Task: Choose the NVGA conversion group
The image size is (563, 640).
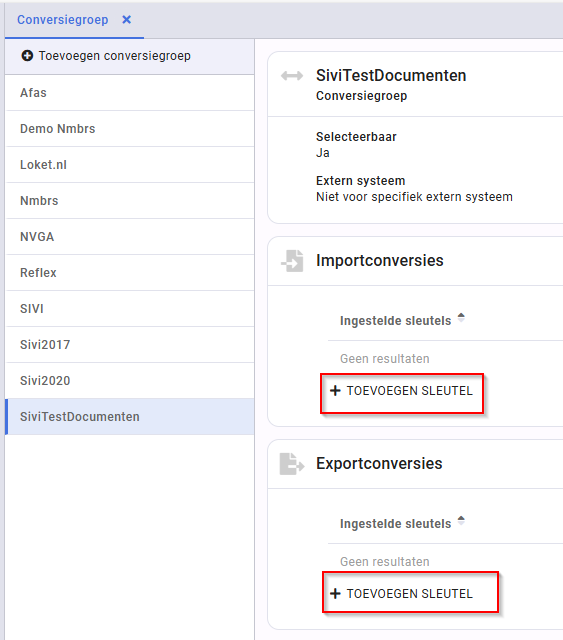Action: pos(129,237)
